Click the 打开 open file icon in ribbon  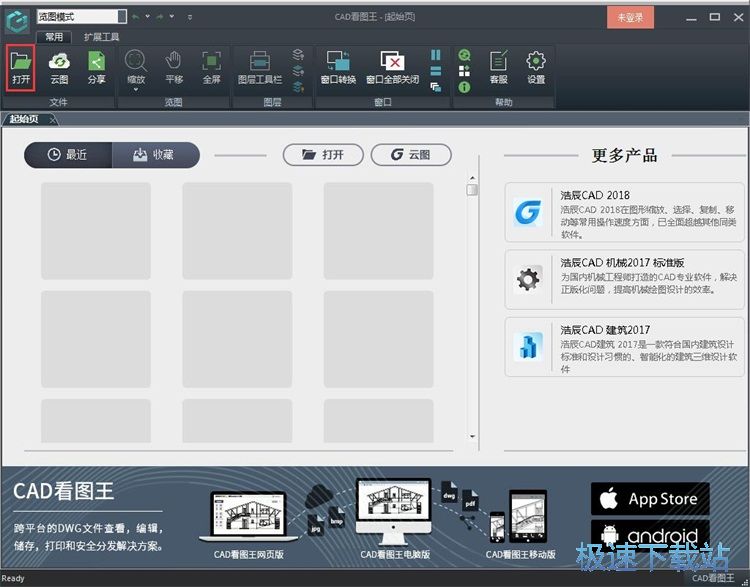[20, 66]
